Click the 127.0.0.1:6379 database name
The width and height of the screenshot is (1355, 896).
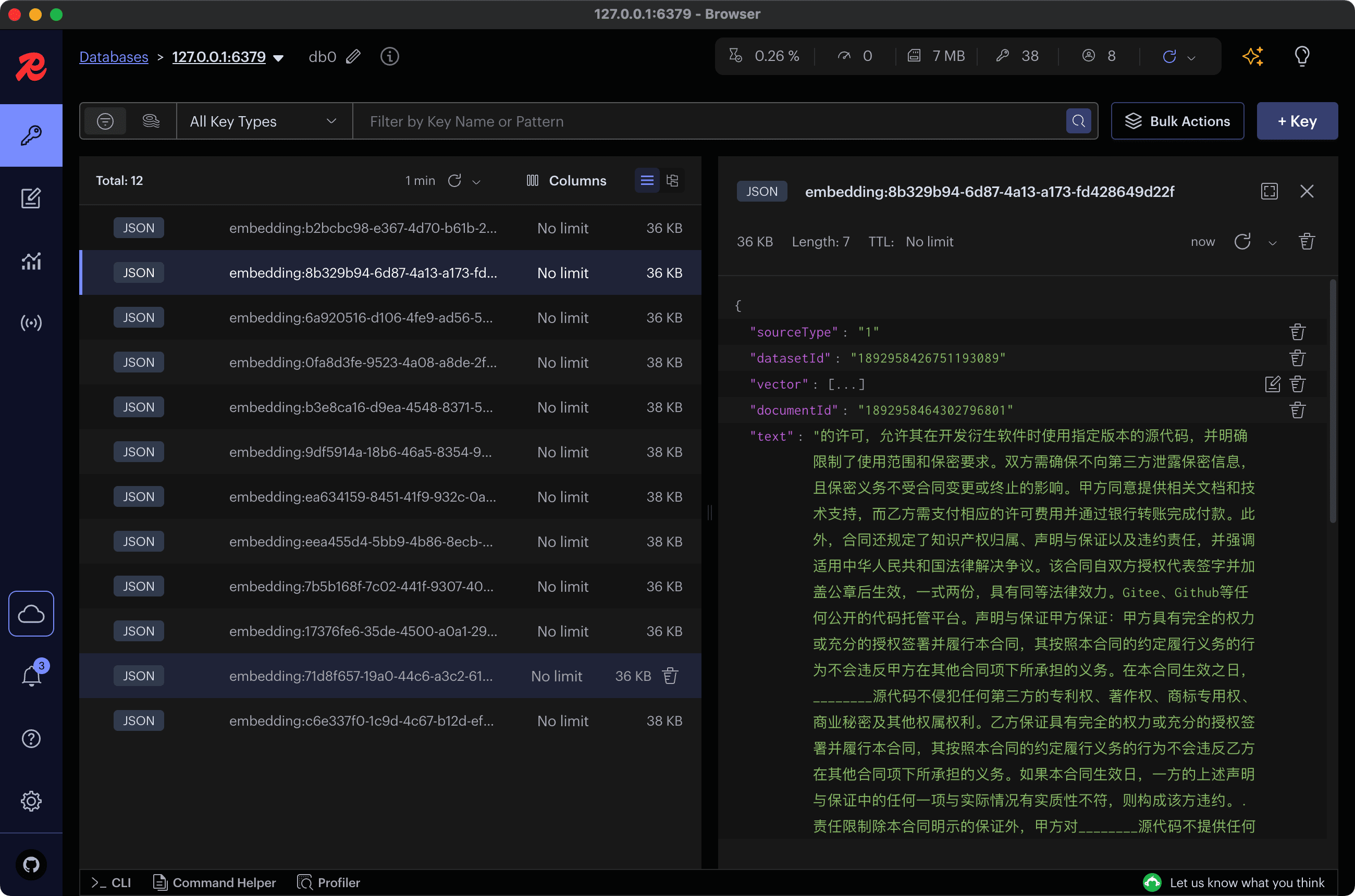pos(219,57)
